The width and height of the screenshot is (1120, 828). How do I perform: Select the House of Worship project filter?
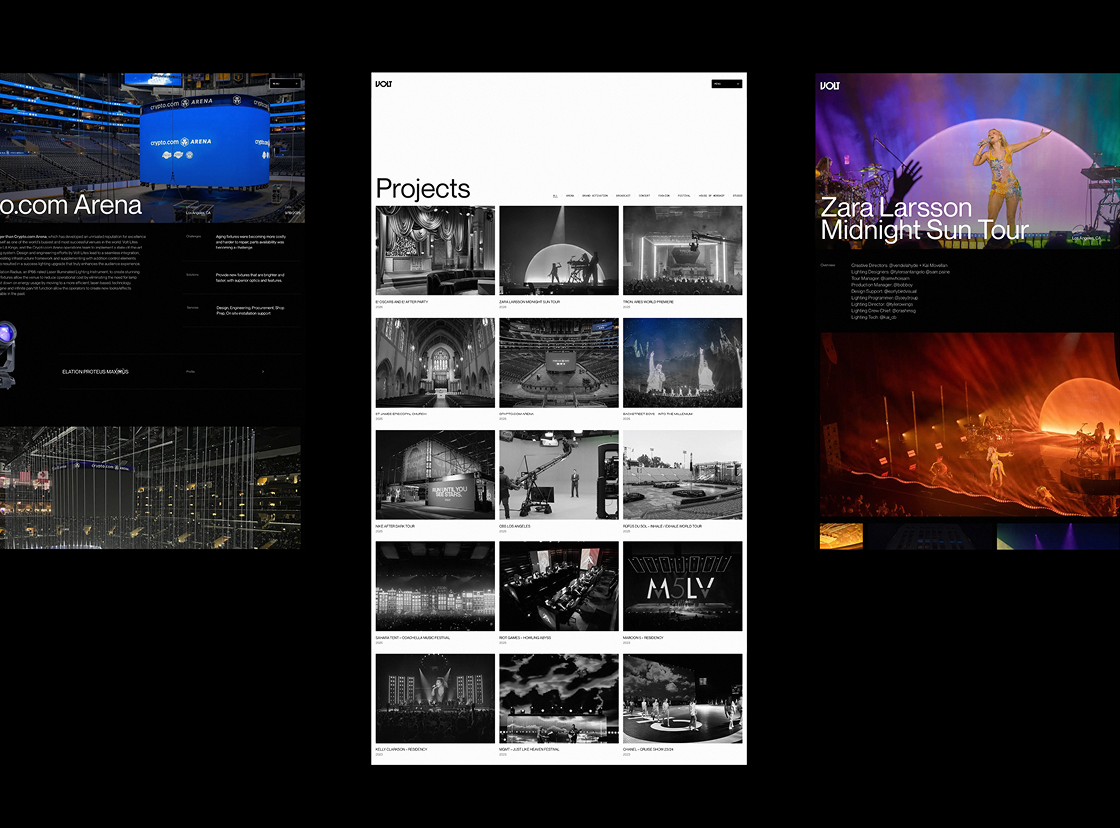click(711, 196)
